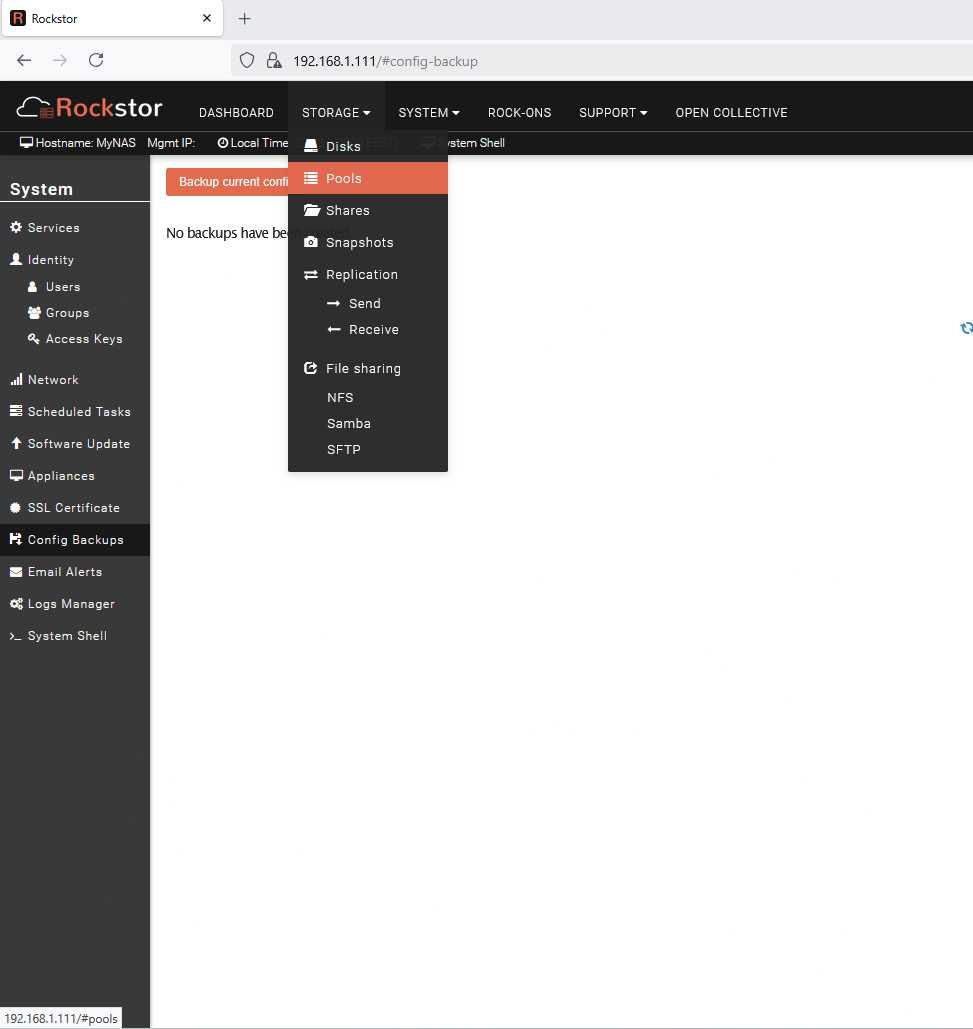Screen dimensions: 973x1029
Task: Click the Receive left-arrow icon
Action: (x=333, y=329)
